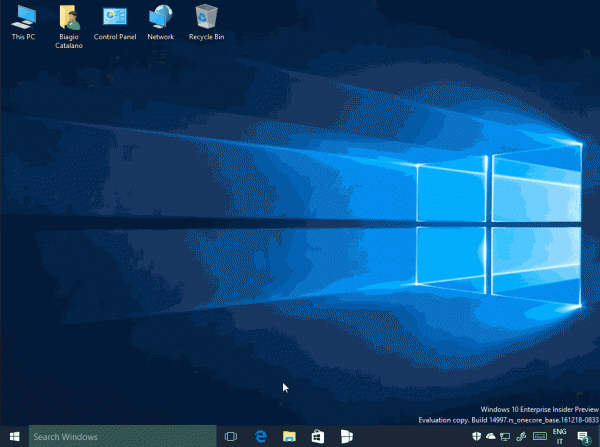Select the Recycle Bin desktop icon
The image size is (600, 447).
pyautogui.click(x=207, y=22)
